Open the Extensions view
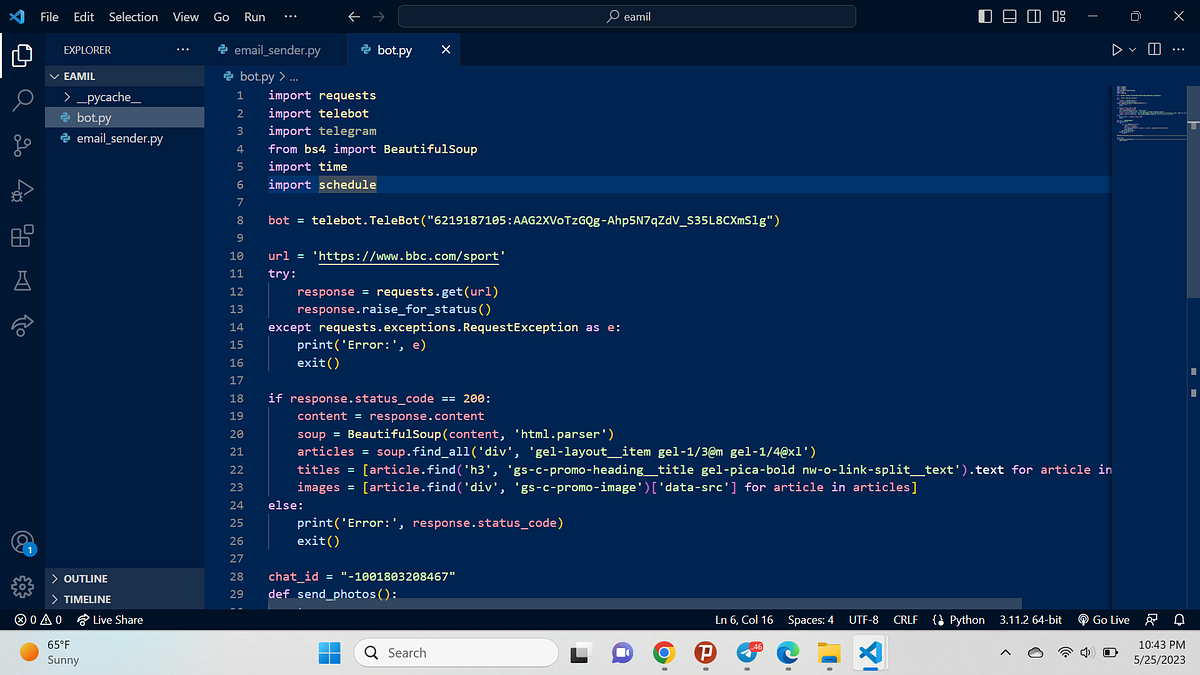This screenshot has width=1200, height=675. click(22, 236)
